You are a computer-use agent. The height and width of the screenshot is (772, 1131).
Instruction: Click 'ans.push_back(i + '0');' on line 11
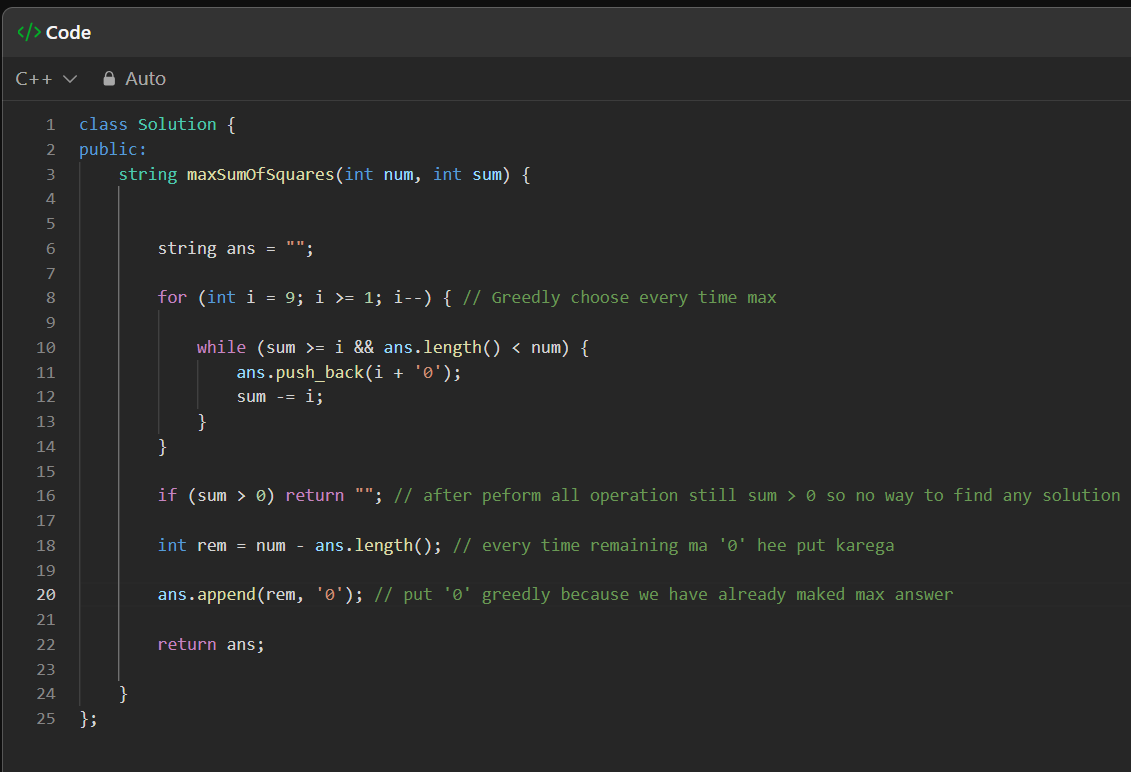pyautogui.click(x=348, y=372)
